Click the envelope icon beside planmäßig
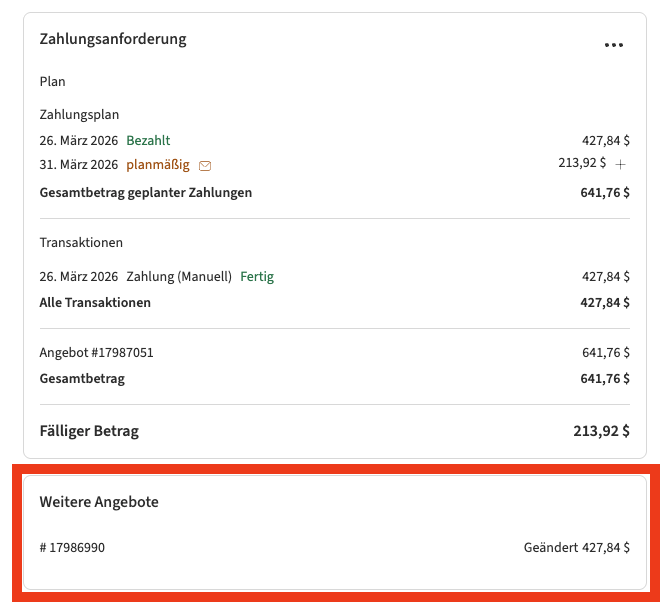This screenshot has height=603, width=668. click(x=205, y=165)
